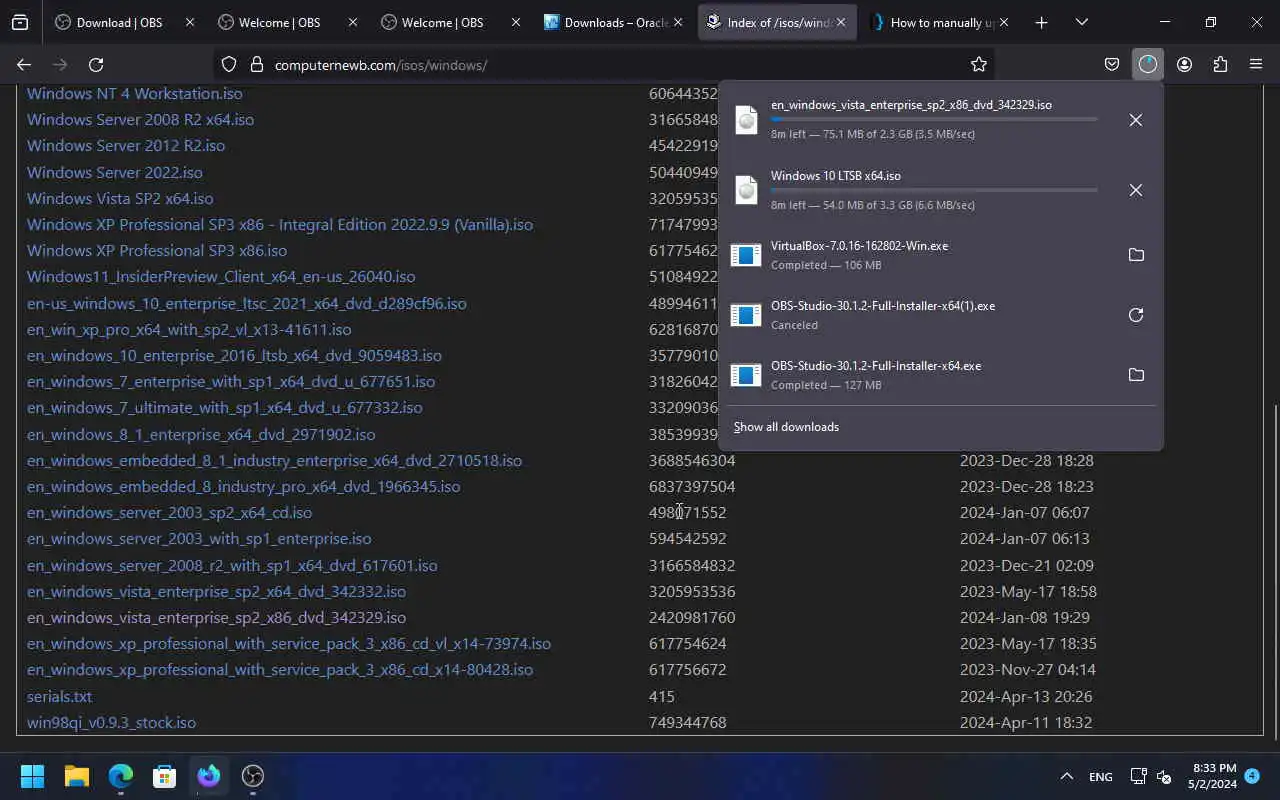Viewport: 1280px width, 800px height.
Task: Open Windows XP Professional SP3 x86.iso link
Action: point(157,250)
